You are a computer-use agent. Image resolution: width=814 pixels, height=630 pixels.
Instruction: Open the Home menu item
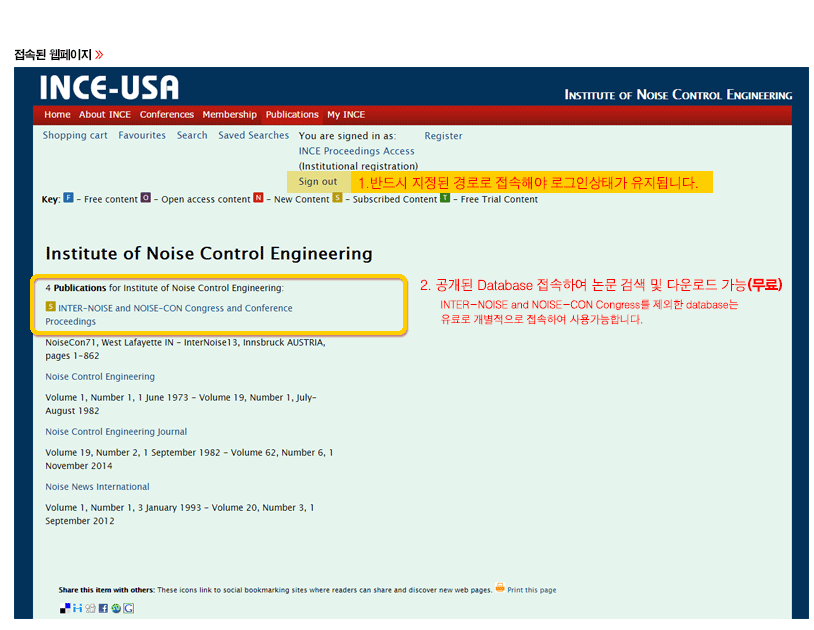(57, 114)
